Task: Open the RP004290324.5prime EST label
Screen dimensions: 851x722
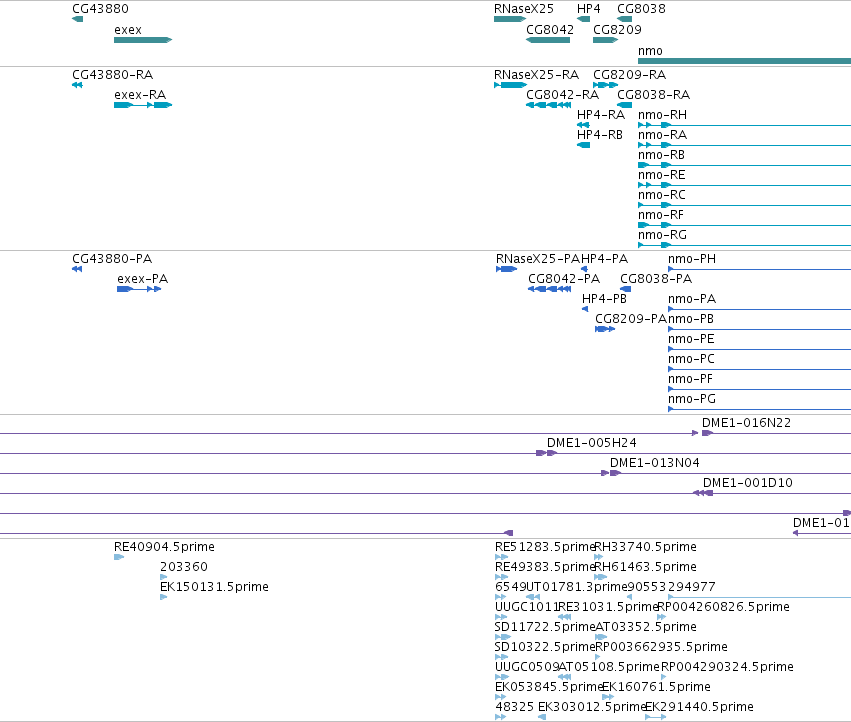Action: (727, 667)
